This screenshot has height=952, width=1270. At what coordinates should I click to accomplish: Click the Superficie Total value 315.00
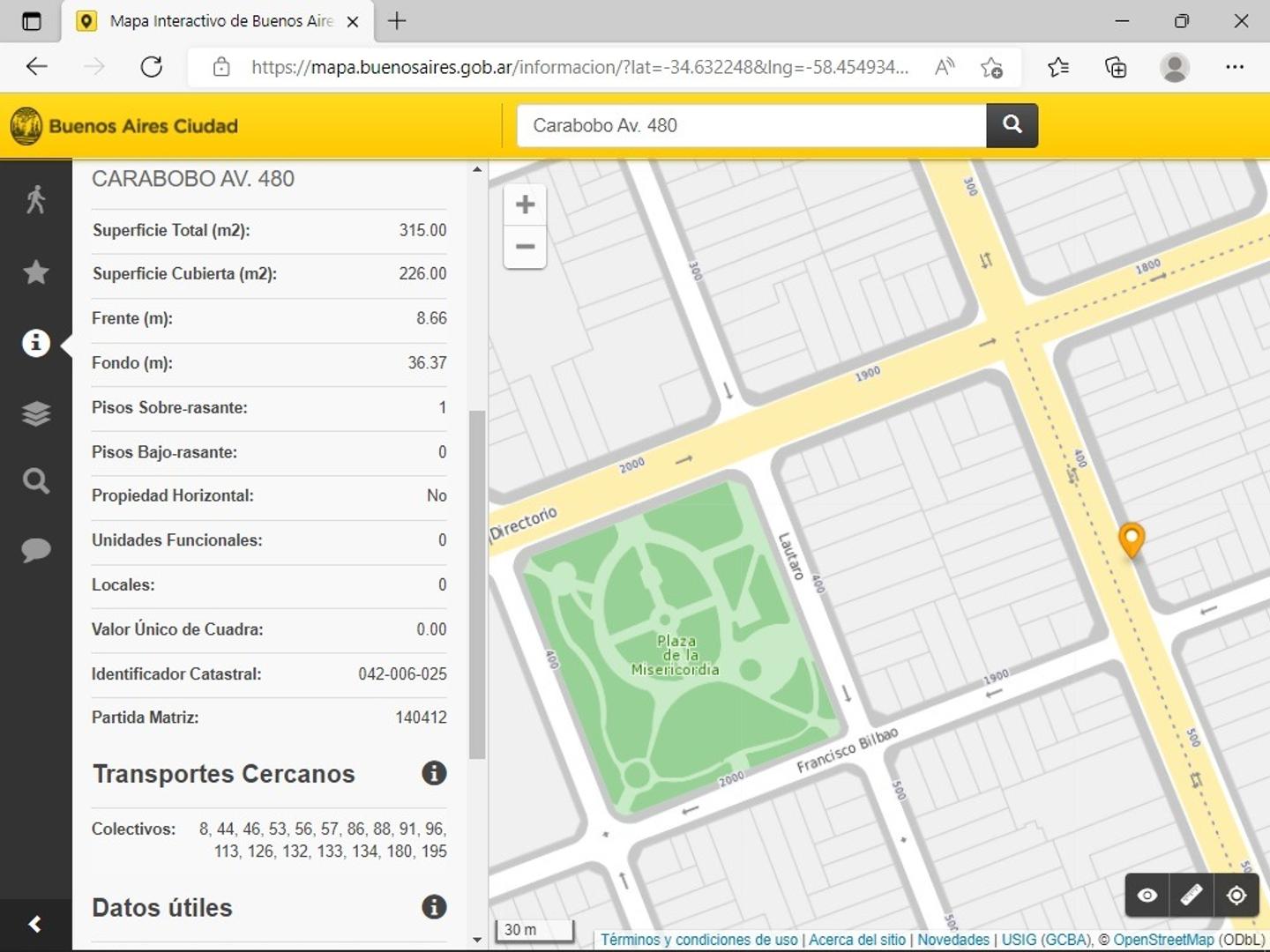coord(422,230)
